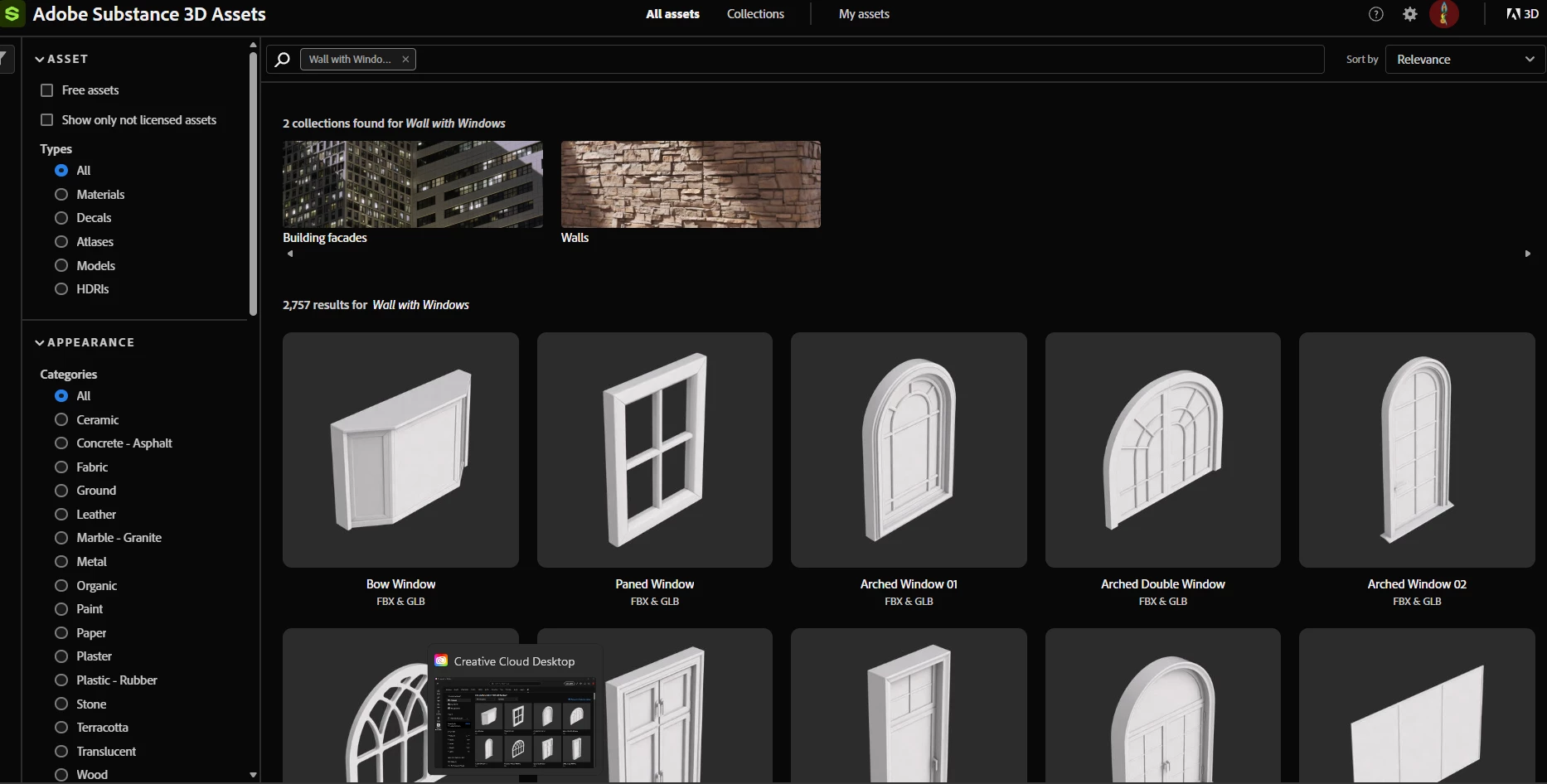Open the Bow Window asset title
1547x784 pixels.
tap(400, 584)
